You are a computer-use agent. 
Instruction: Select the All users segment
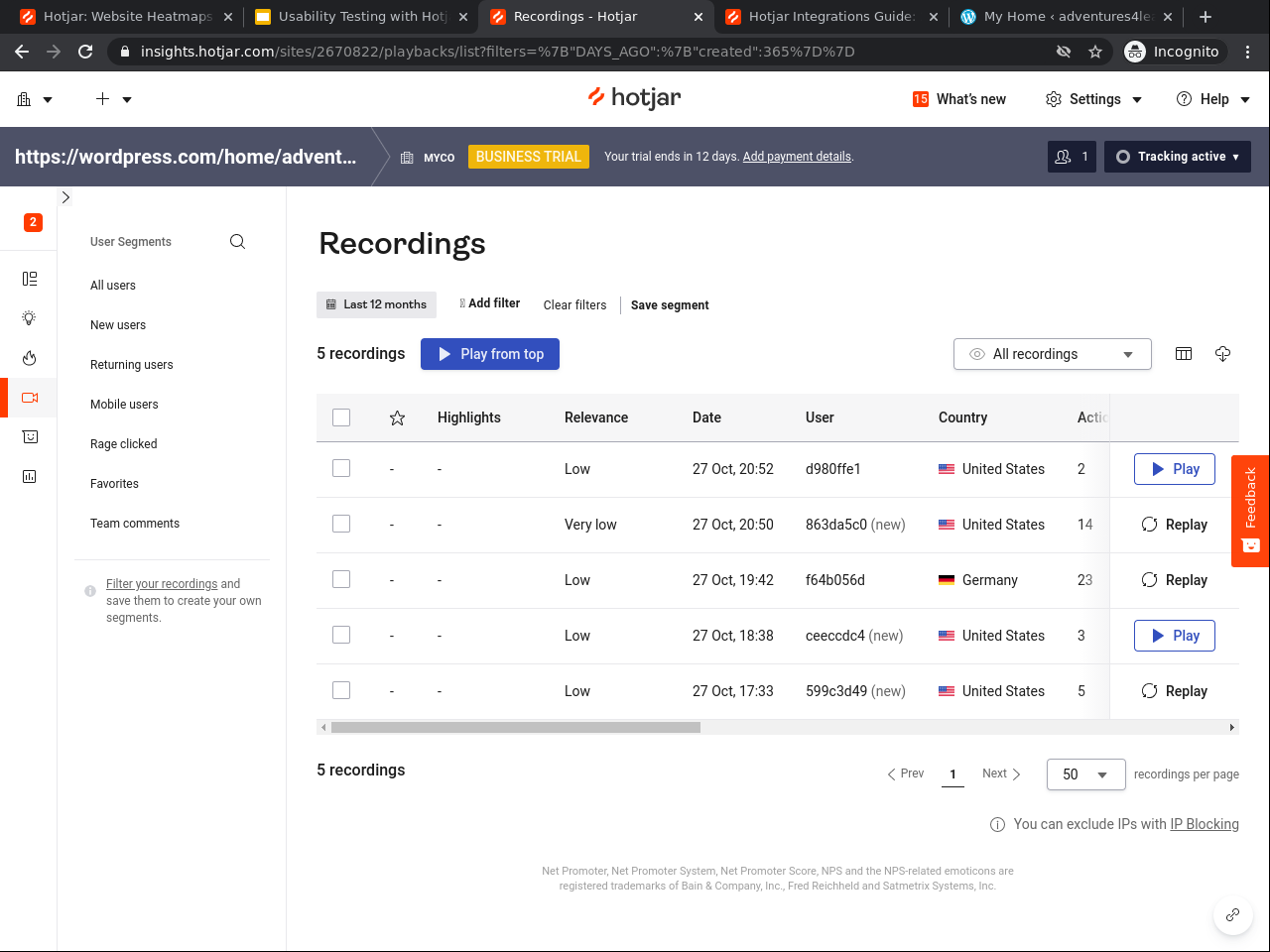(113, 286)
